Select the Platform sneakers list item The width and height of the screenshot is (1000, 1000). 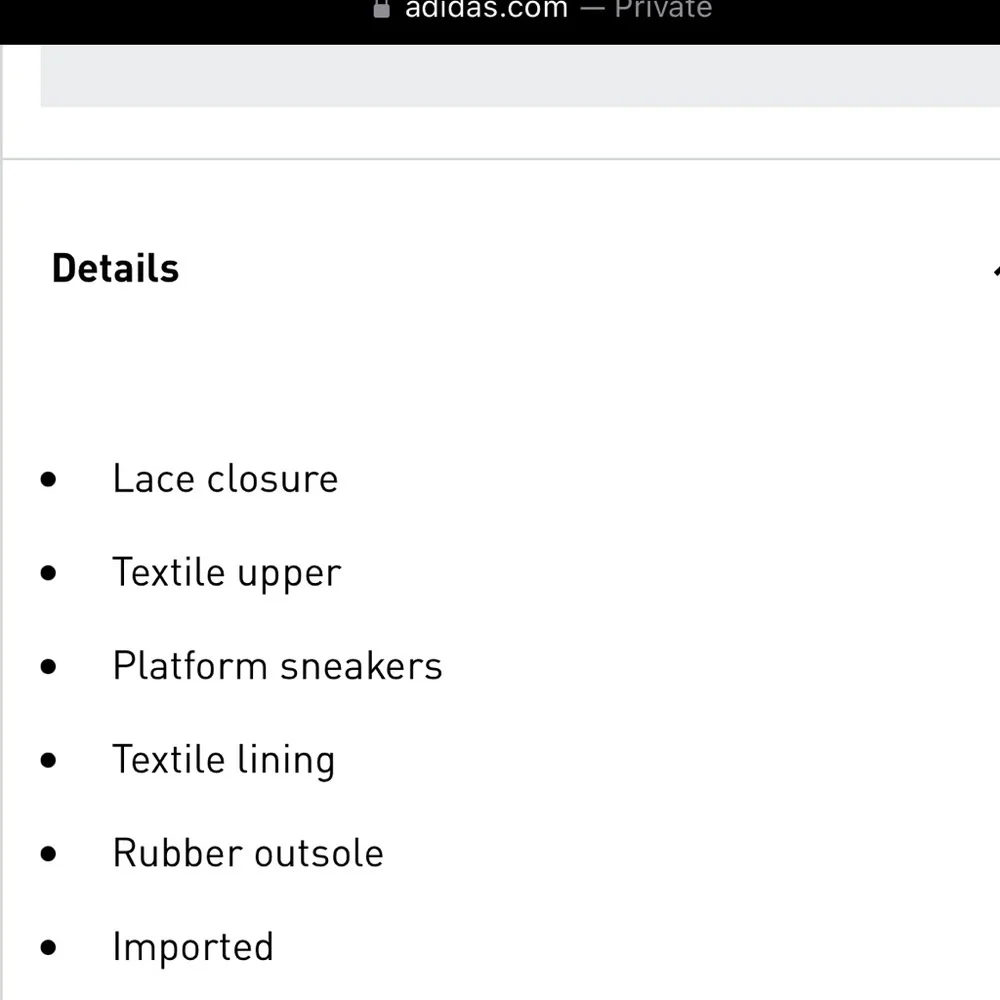(x=277, y=666)
